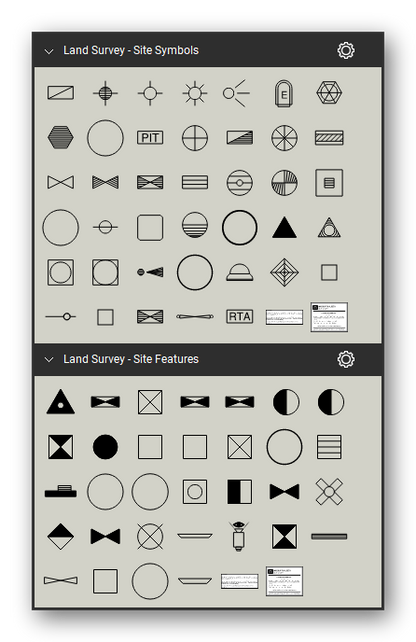The image size is (416, 642).
Task: Select the nested diamond symbol
Action: click(284, 272)
